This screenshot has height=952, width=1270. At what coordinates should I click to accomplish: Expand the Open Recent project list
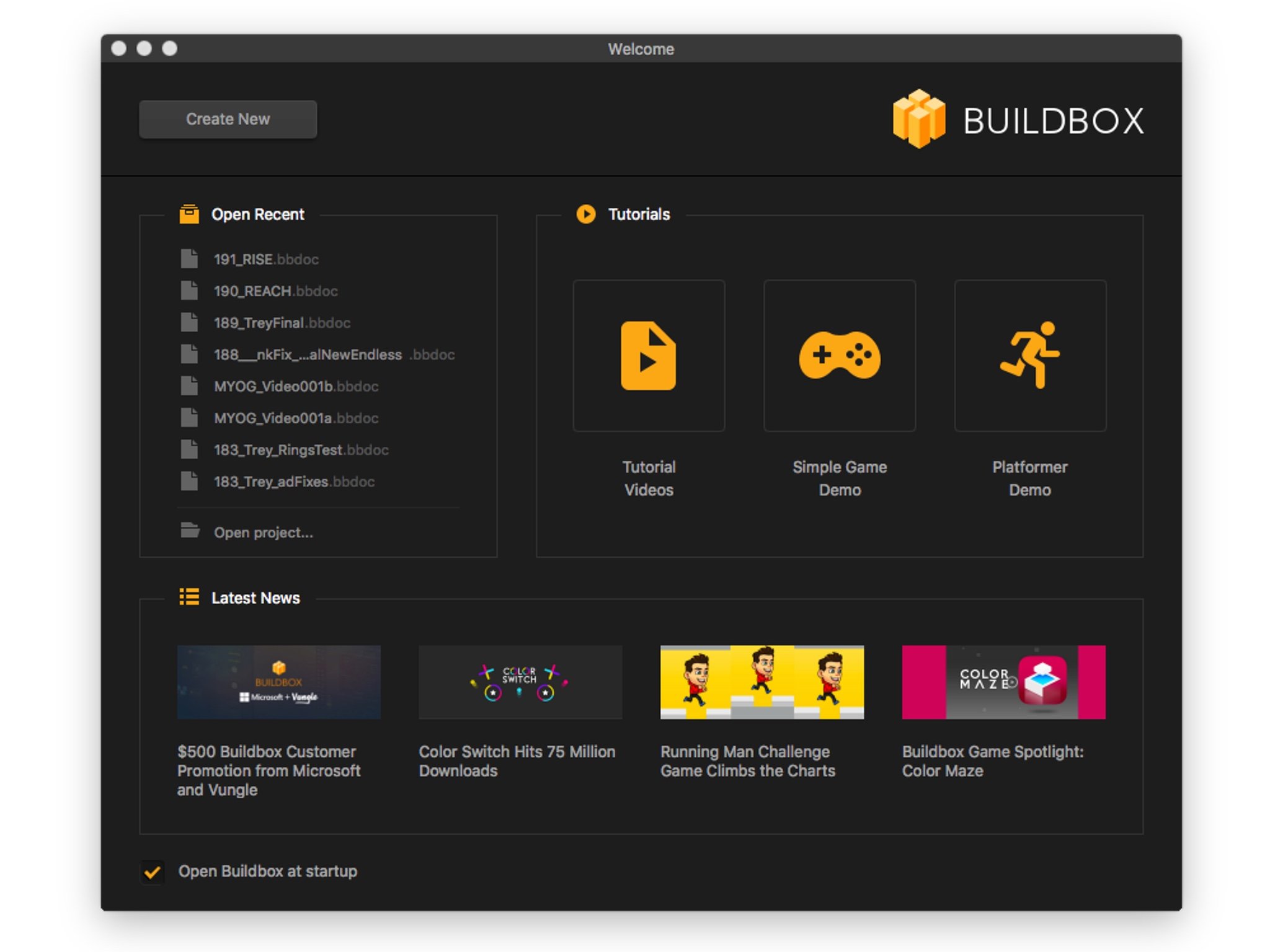(260, 212)
